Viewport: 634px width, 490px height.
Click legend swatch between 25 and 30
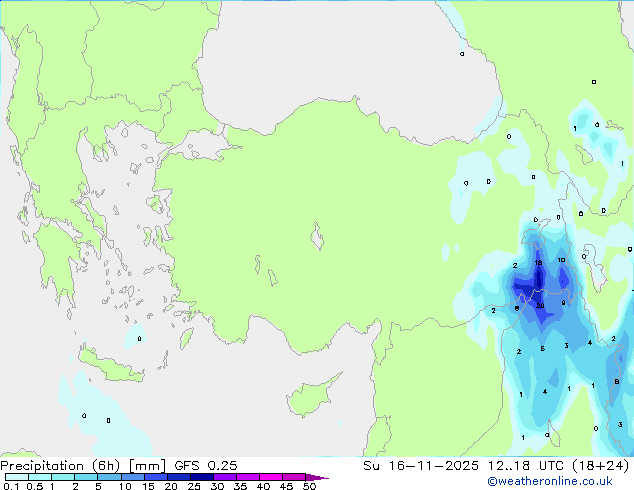(202, 477)
